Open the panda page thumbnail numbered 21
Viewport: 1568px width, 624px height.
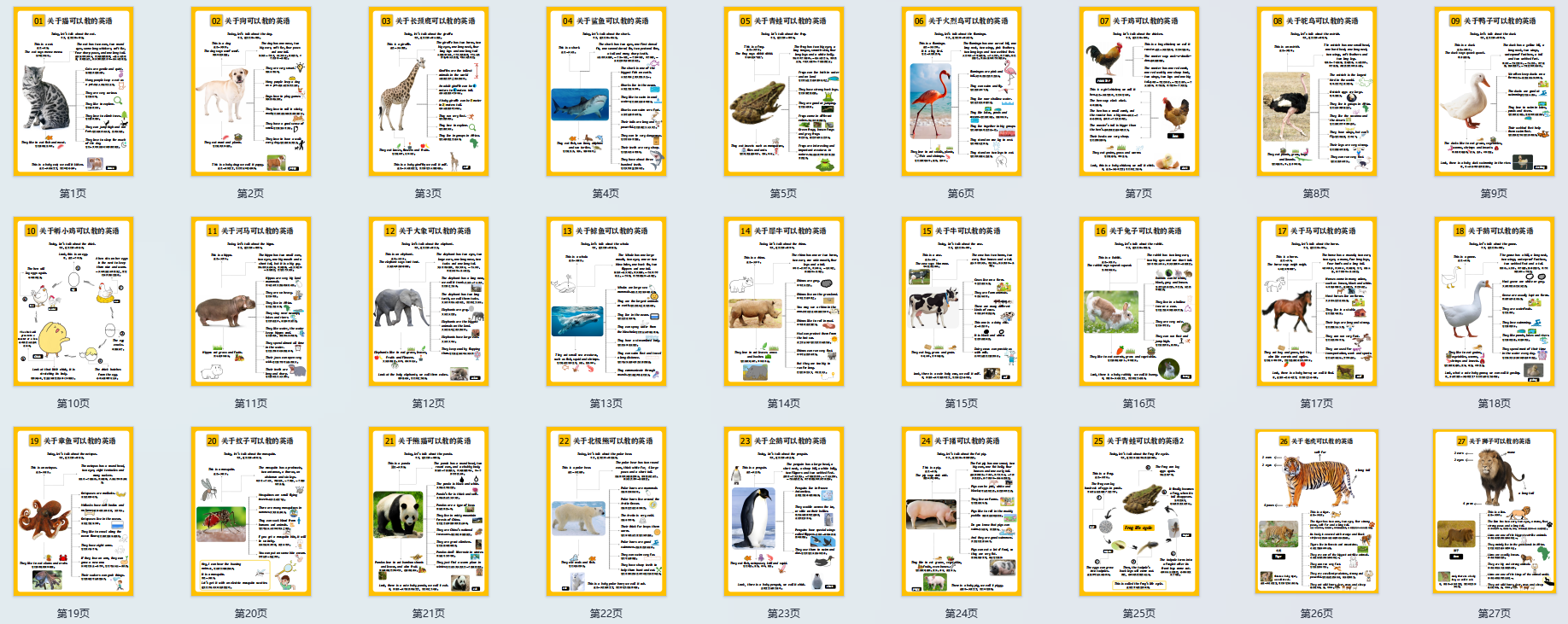click(429, 511)
